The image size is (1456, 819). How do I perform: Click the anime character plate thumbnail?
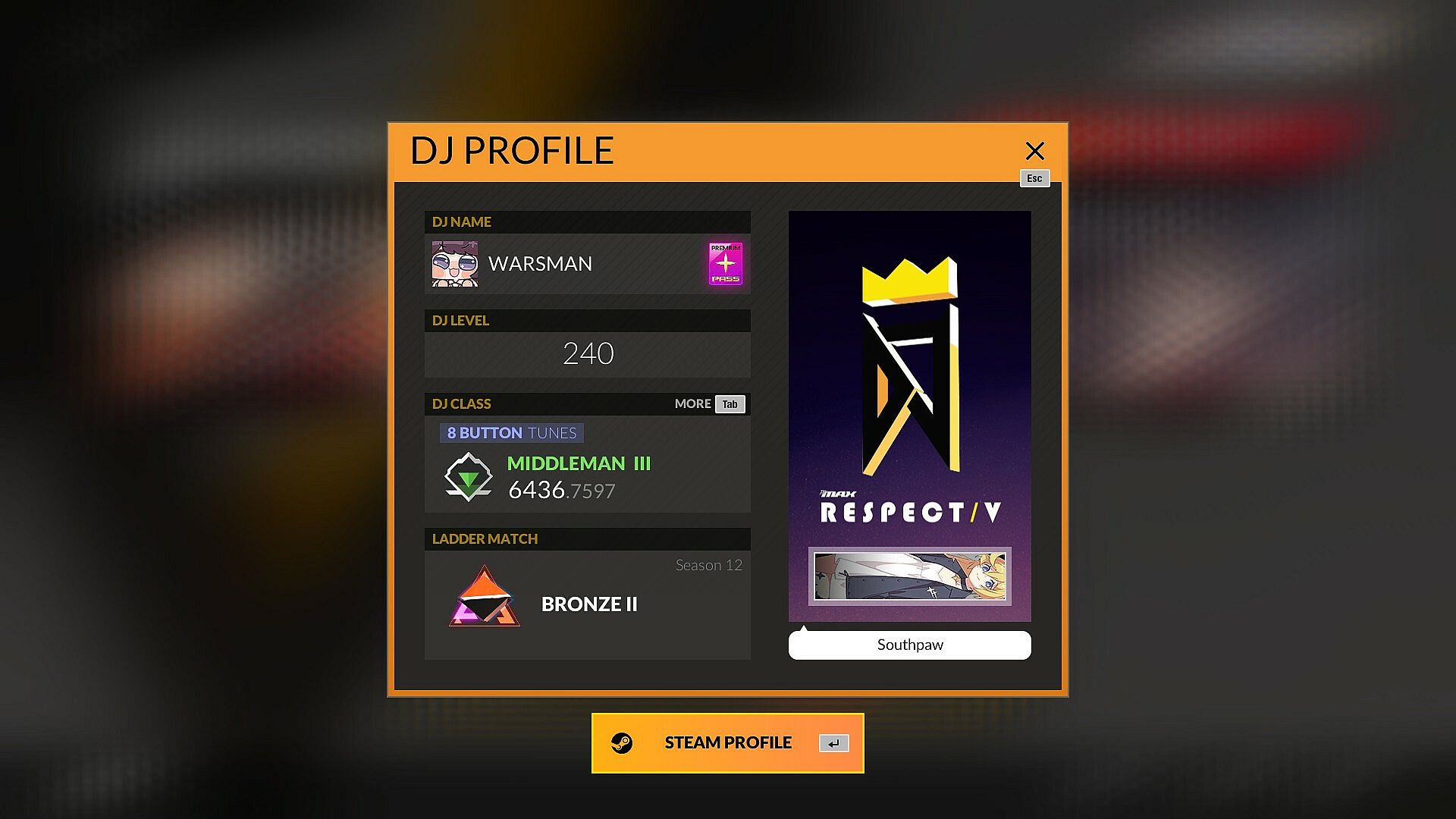tap(910, 576)
